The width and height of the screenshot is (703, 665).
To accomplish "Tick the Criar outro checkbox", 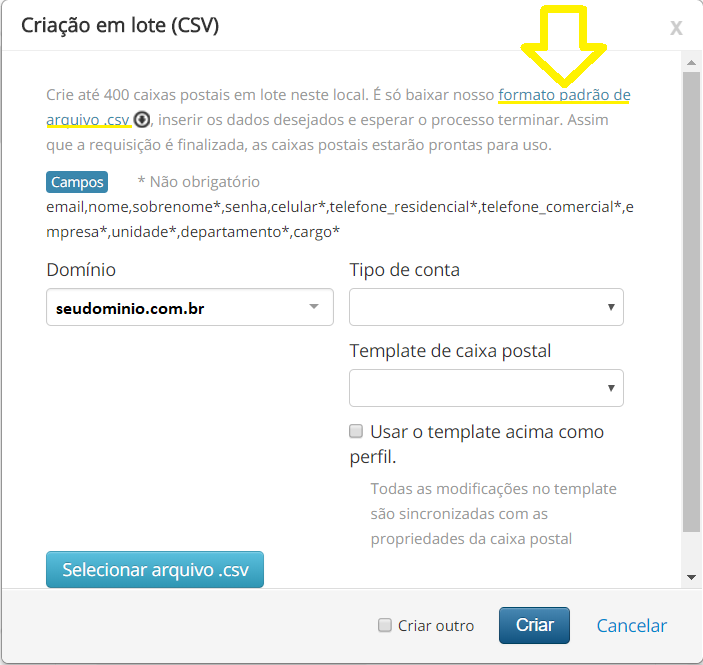I will [385, 625].
